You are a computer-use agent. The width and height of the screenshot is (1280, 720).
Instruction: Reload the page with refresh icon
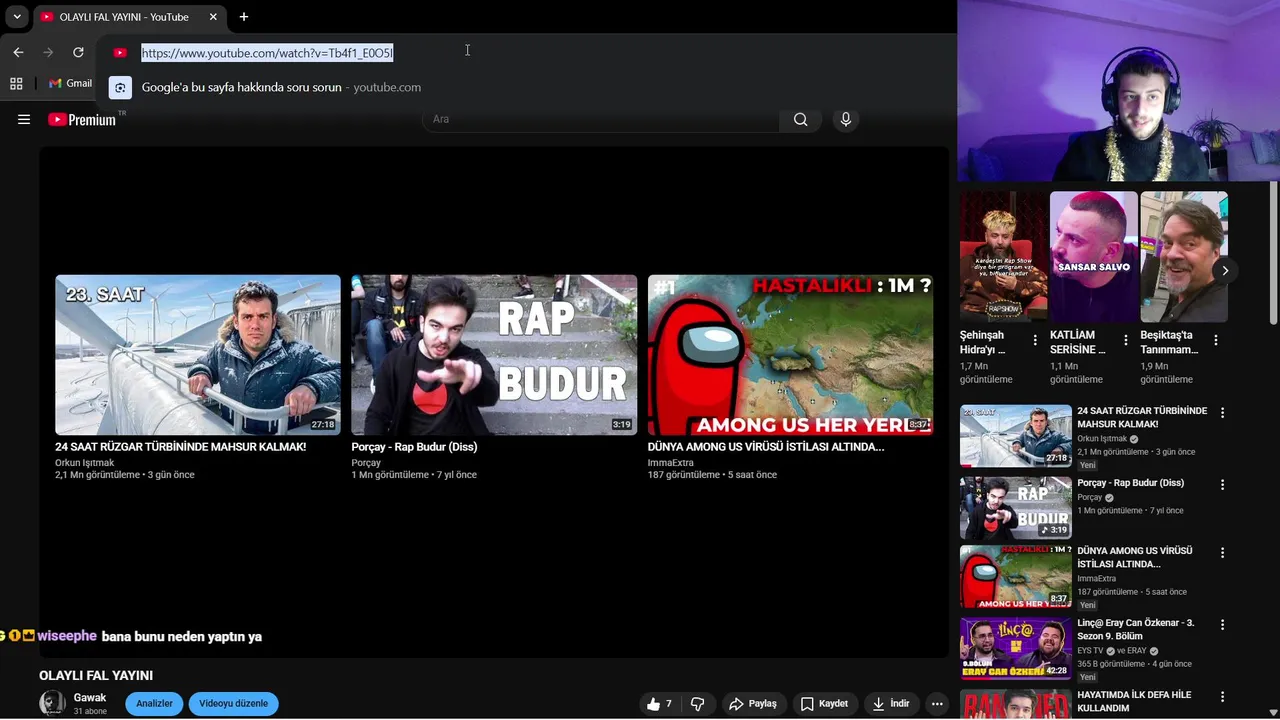78,52
